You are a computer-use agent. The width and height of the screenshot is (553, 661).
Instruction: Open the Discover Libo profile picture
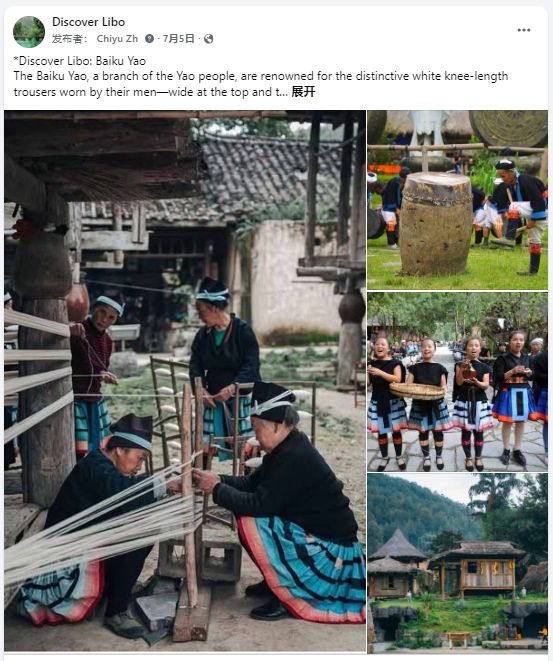(x=29, y=32)
